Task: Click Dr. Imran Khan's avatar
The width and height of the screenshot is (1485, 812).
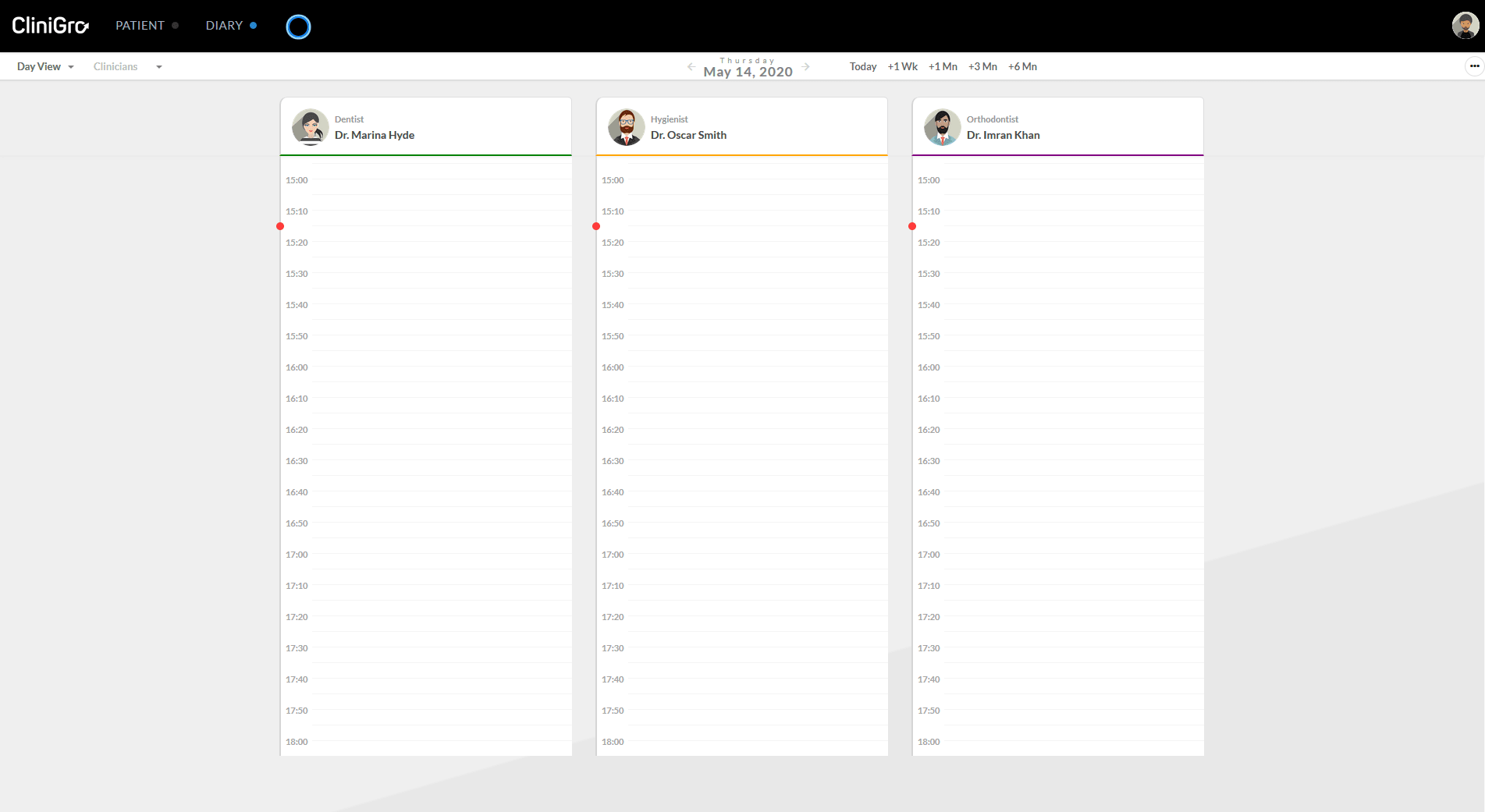Action: click(943, 127)
